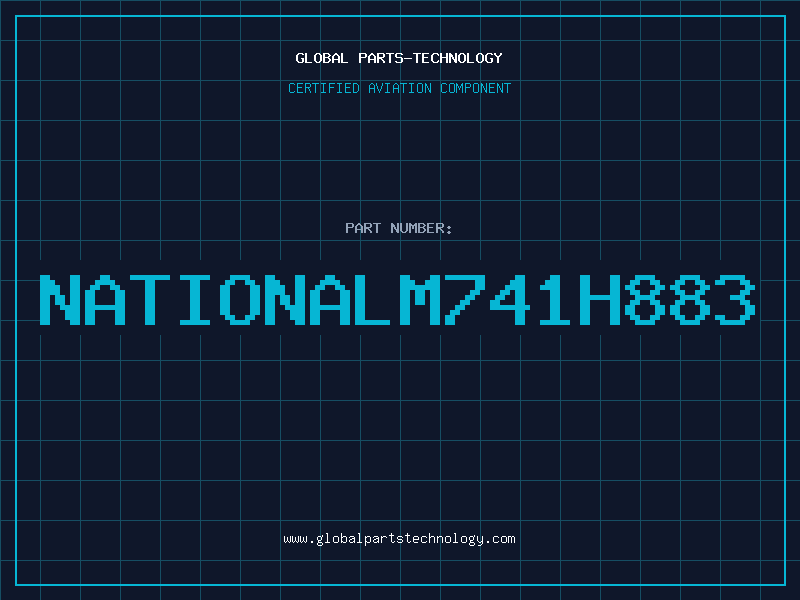
Task: Click the word CERTIFIED in the subtitle
Action: [323, 88]
